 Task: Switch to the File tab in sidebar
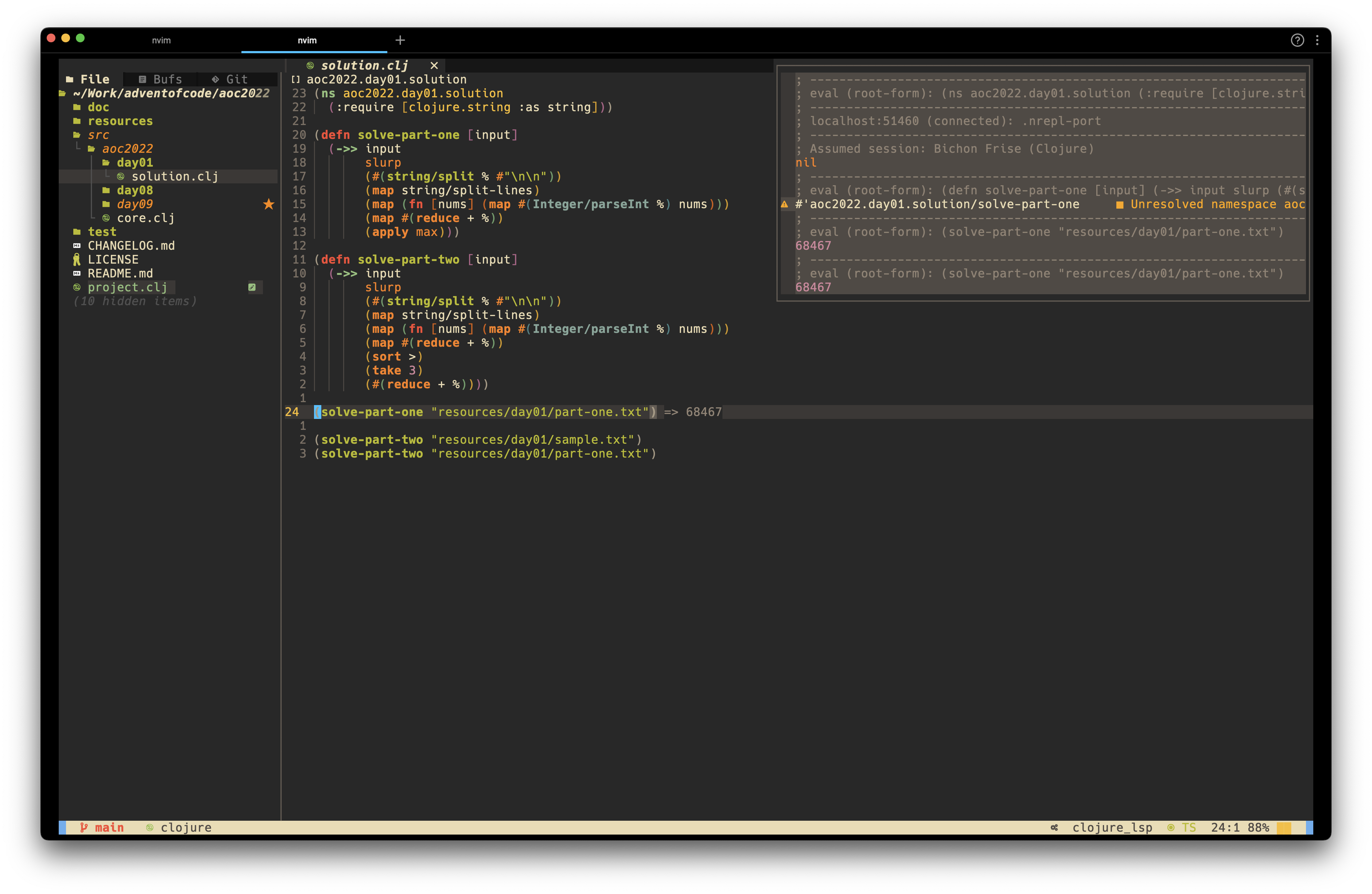(x=88, y=79)
